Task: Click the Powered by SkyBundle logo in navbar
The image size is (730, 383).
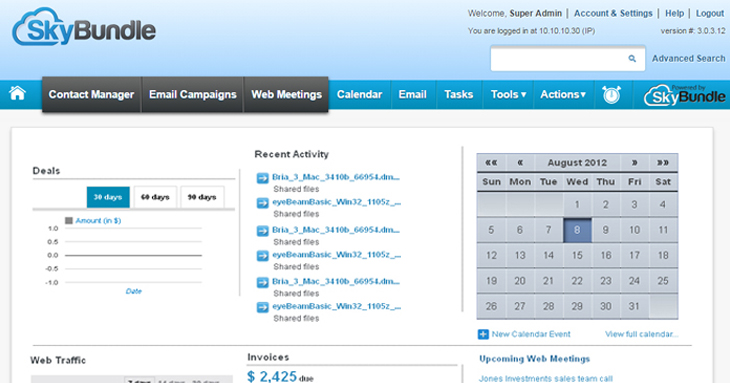Action: [x=684, y=94]
